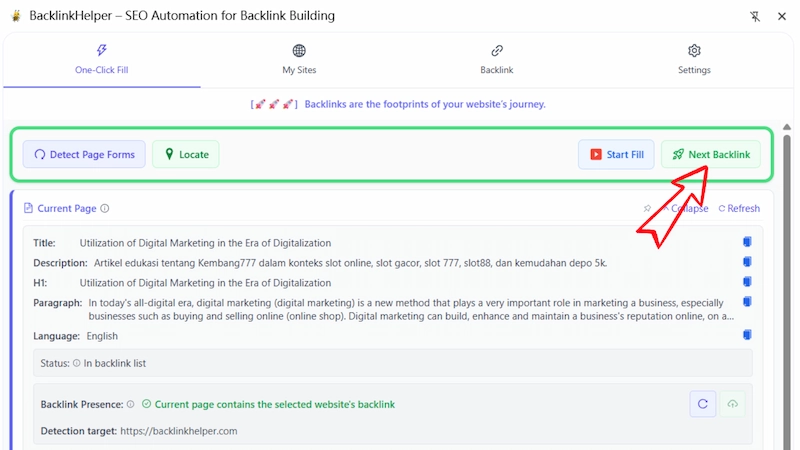
Task: Copy the Title field value
Action: point(746,243)
